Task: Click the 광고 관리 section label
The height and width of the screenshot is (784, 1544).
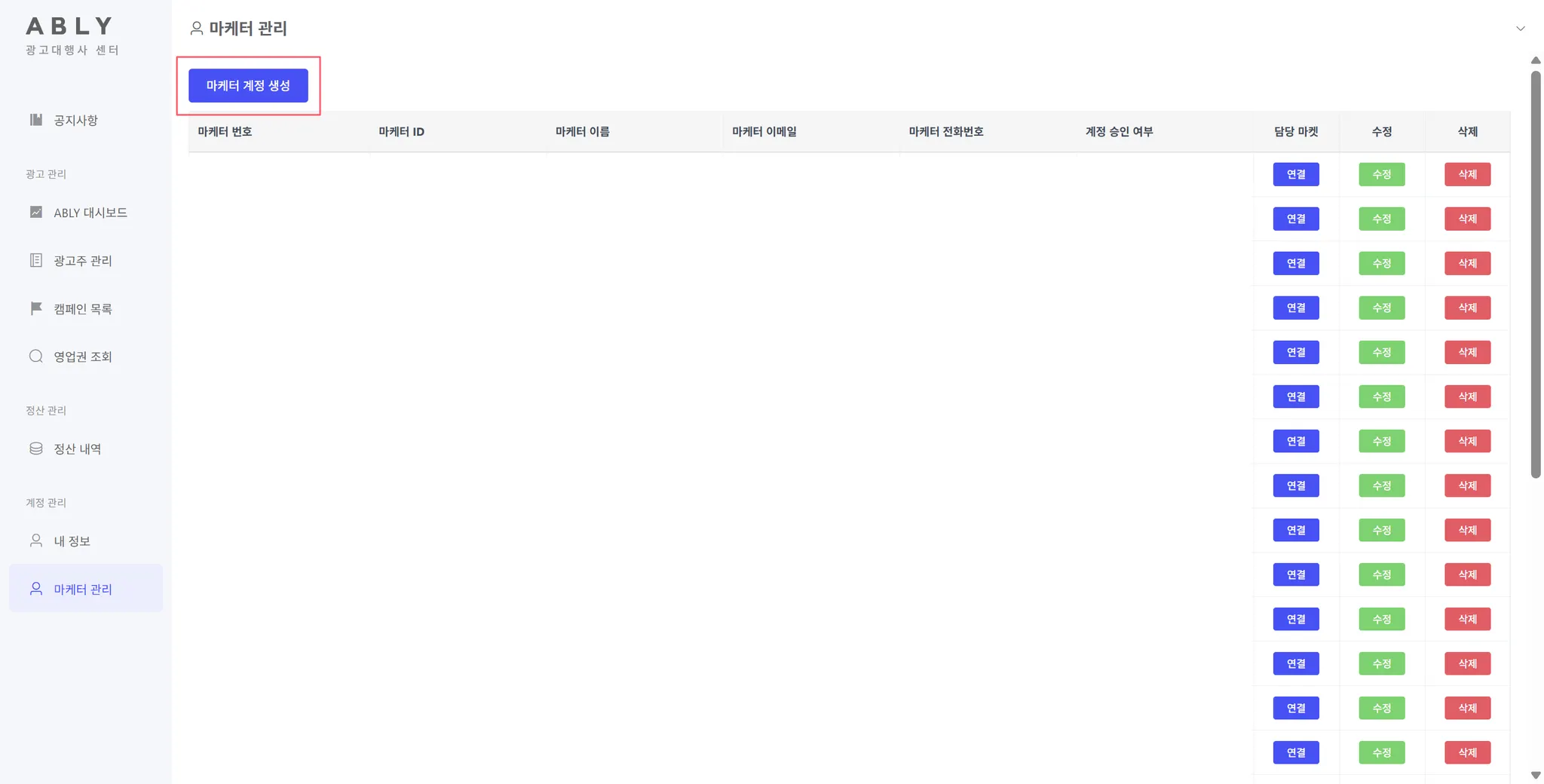Action: (46, 174)
